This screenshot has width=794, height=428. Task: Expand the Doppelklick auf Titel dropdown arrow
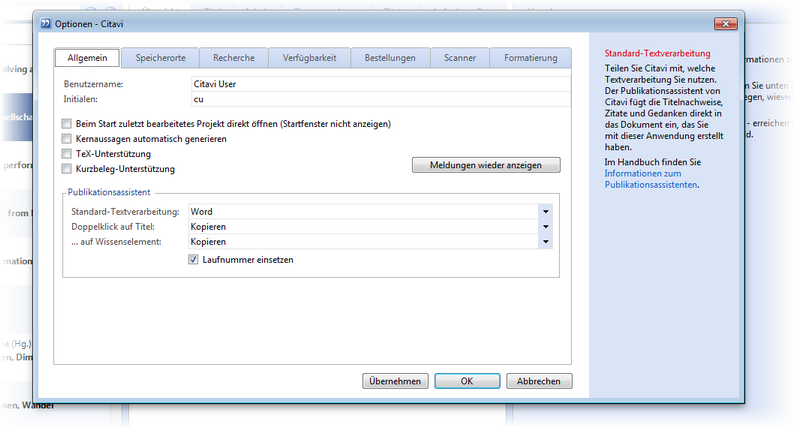coord(546,226)
